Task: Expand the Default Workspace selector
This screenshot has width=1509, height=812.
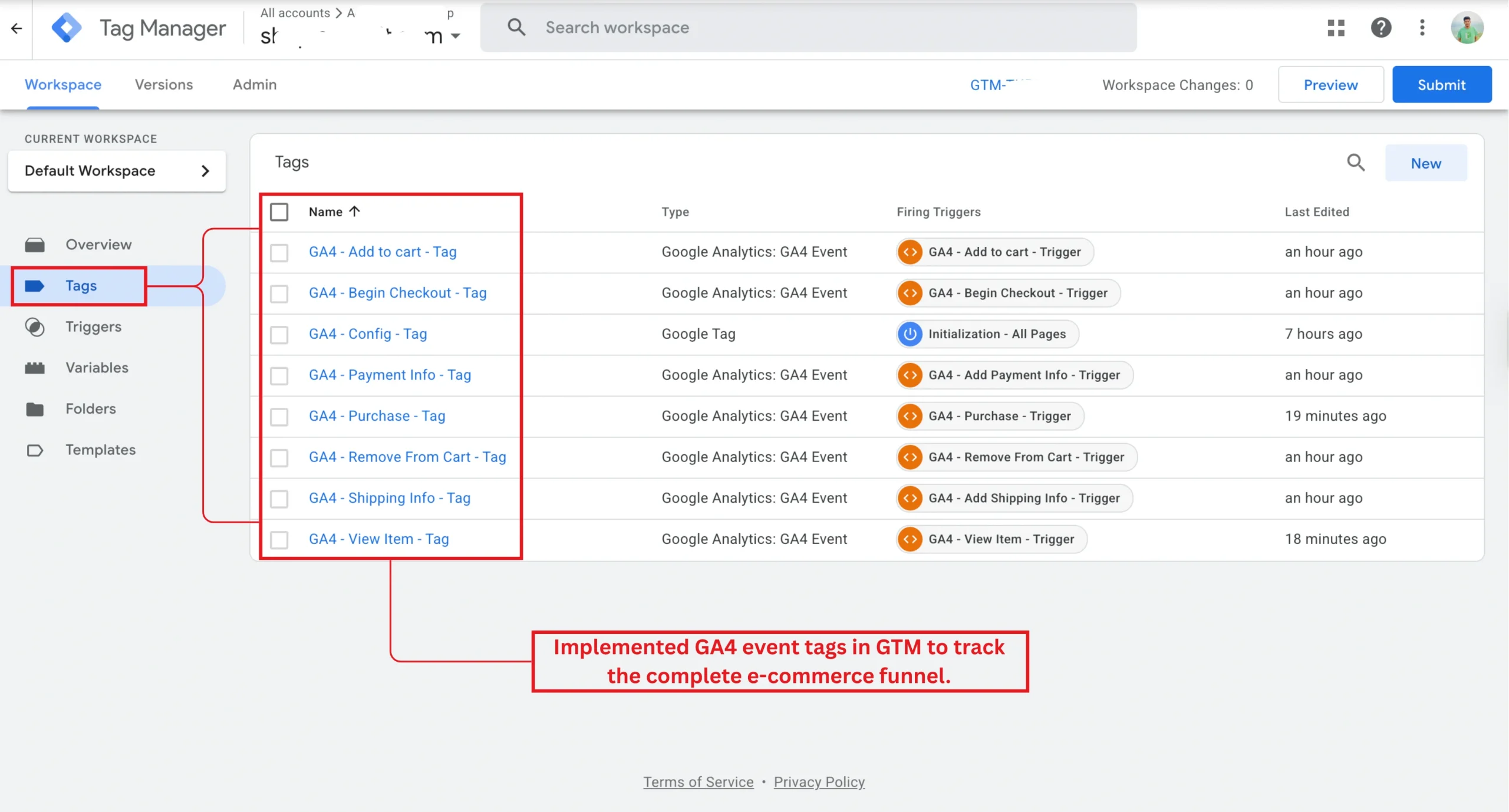Action: coord(117,171)
